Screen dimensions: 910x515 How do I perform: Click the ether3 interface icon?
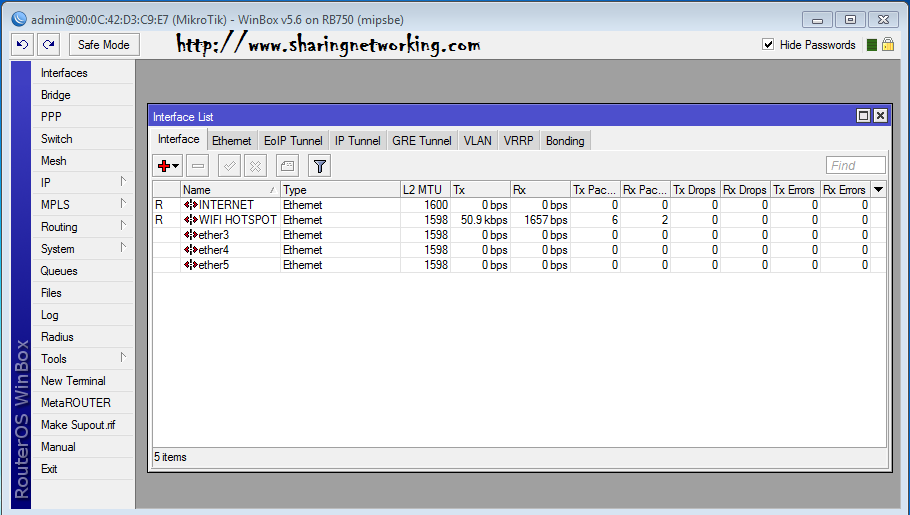click(190, 235)
